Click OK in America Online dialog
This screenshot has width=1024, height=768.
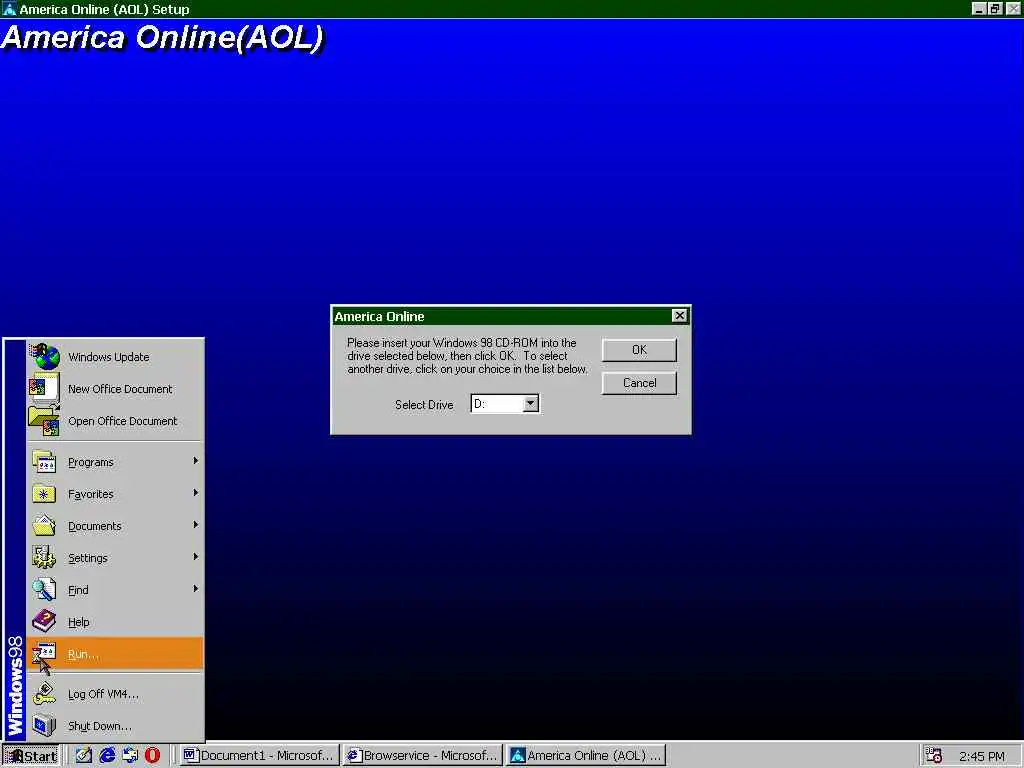pyautogui.click(x=639, y=350)
